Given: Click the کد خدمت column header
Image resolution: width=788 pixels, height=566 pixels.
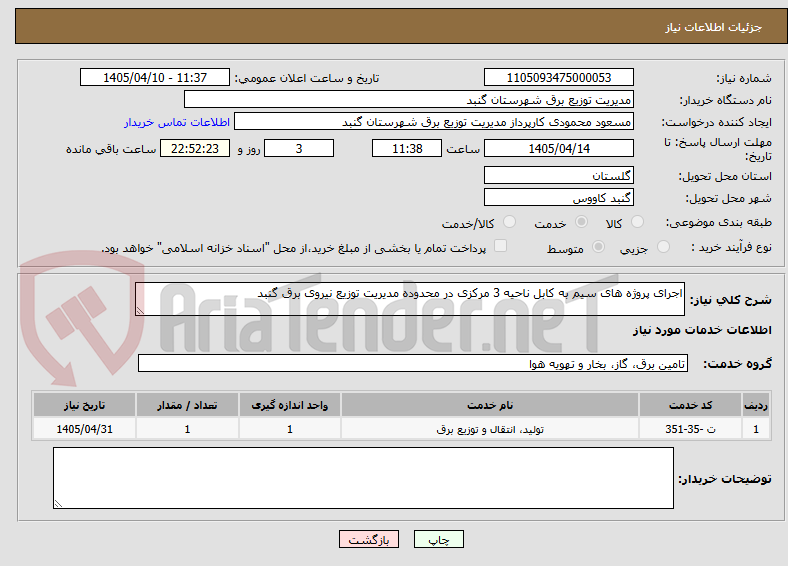Looking at the screenshot, I should (691, 405).
